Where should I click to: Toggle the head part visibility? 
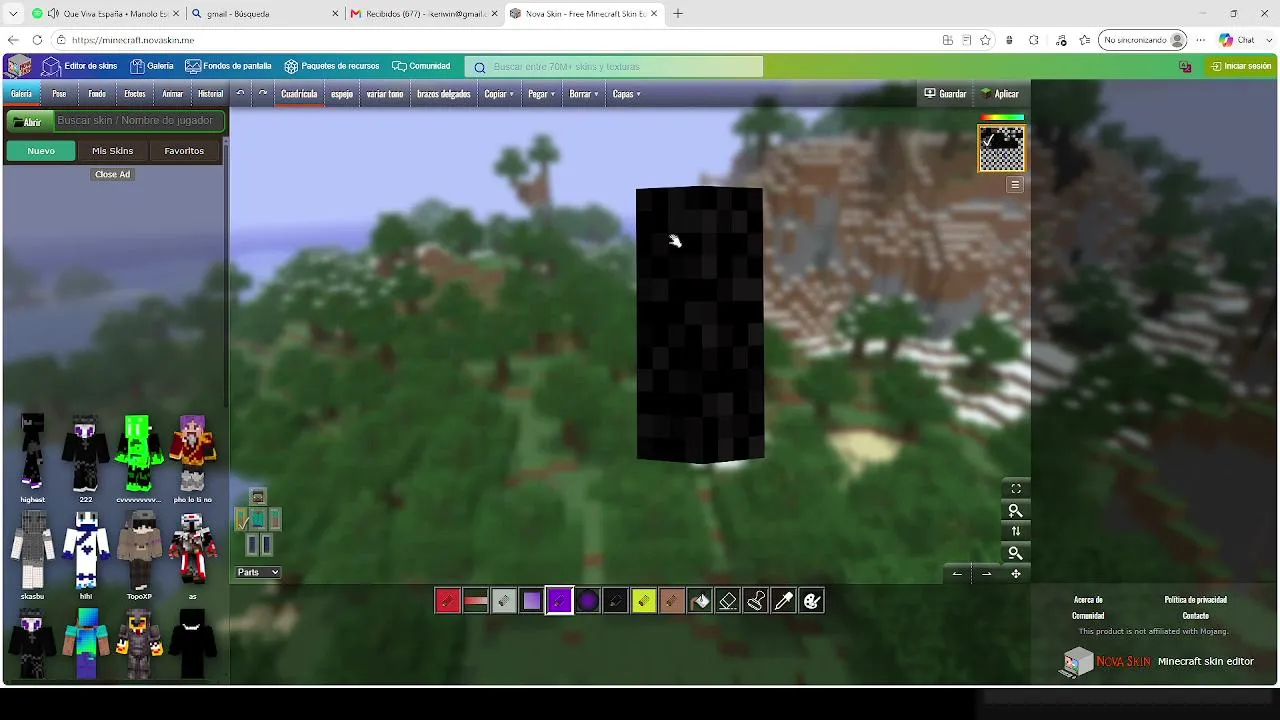tap(258, 497)
